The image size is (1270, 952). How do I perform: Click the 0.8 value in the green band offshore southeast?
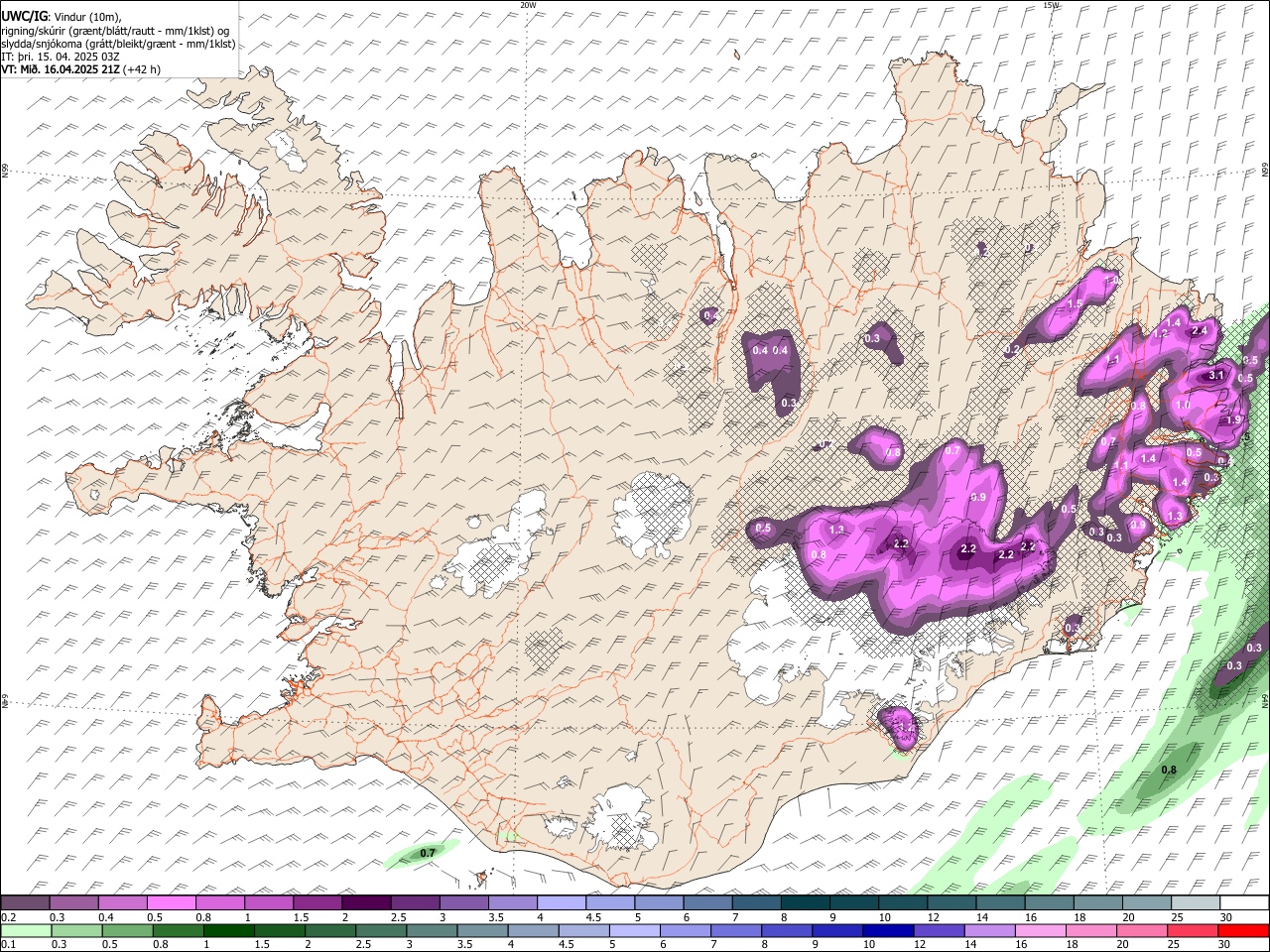[x=1169, y=771]
